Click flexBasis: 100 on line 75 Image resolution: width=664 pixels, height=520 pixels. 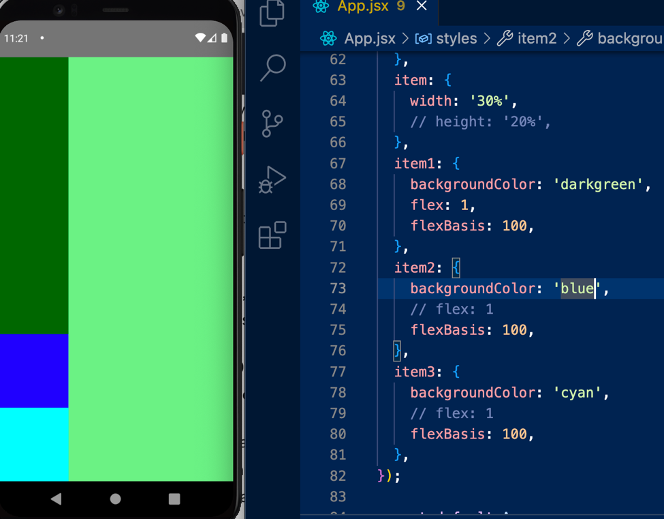pyautogui.click(x=472, y=330)
